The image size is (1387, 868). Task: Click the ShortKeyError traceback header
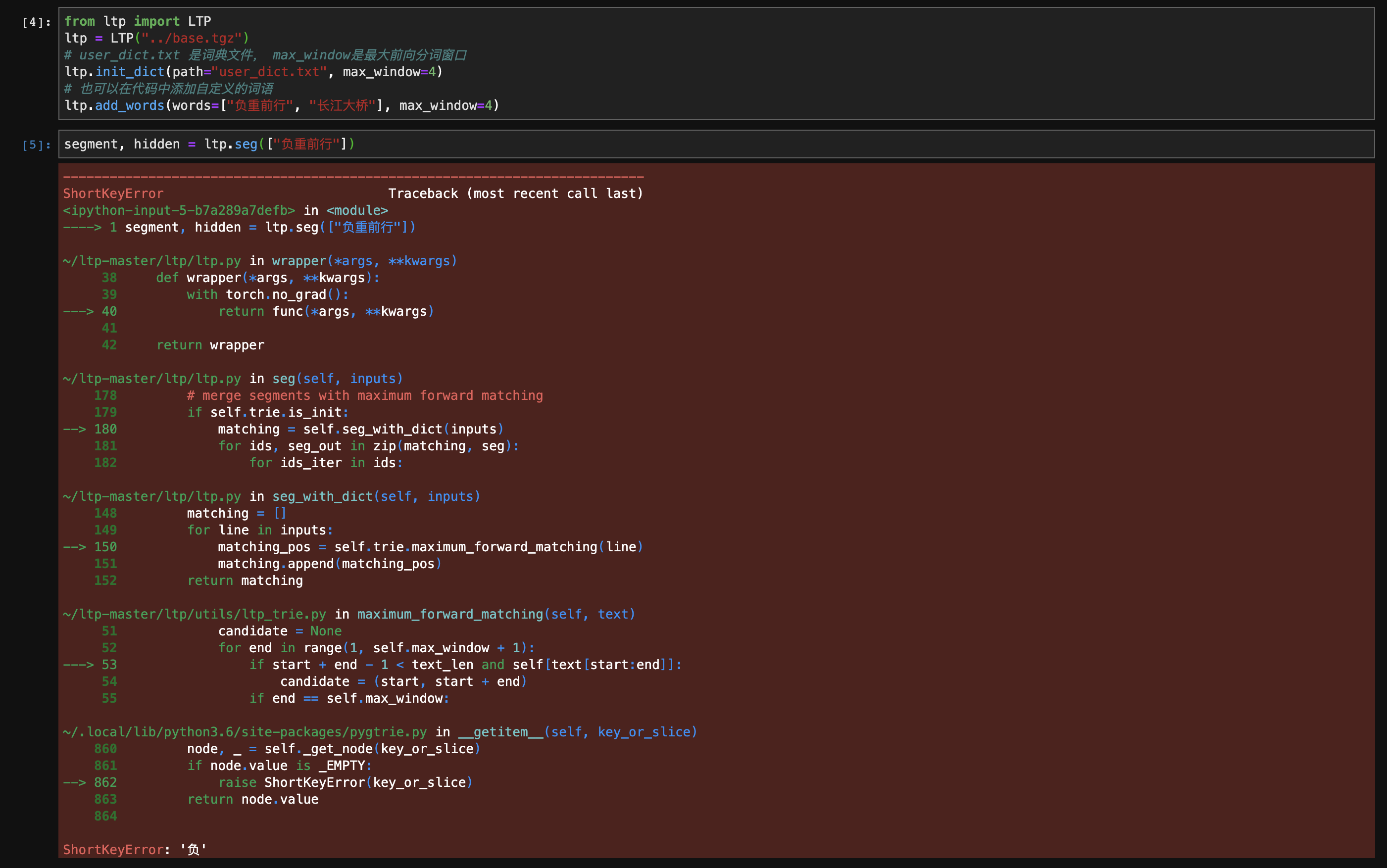113,193
